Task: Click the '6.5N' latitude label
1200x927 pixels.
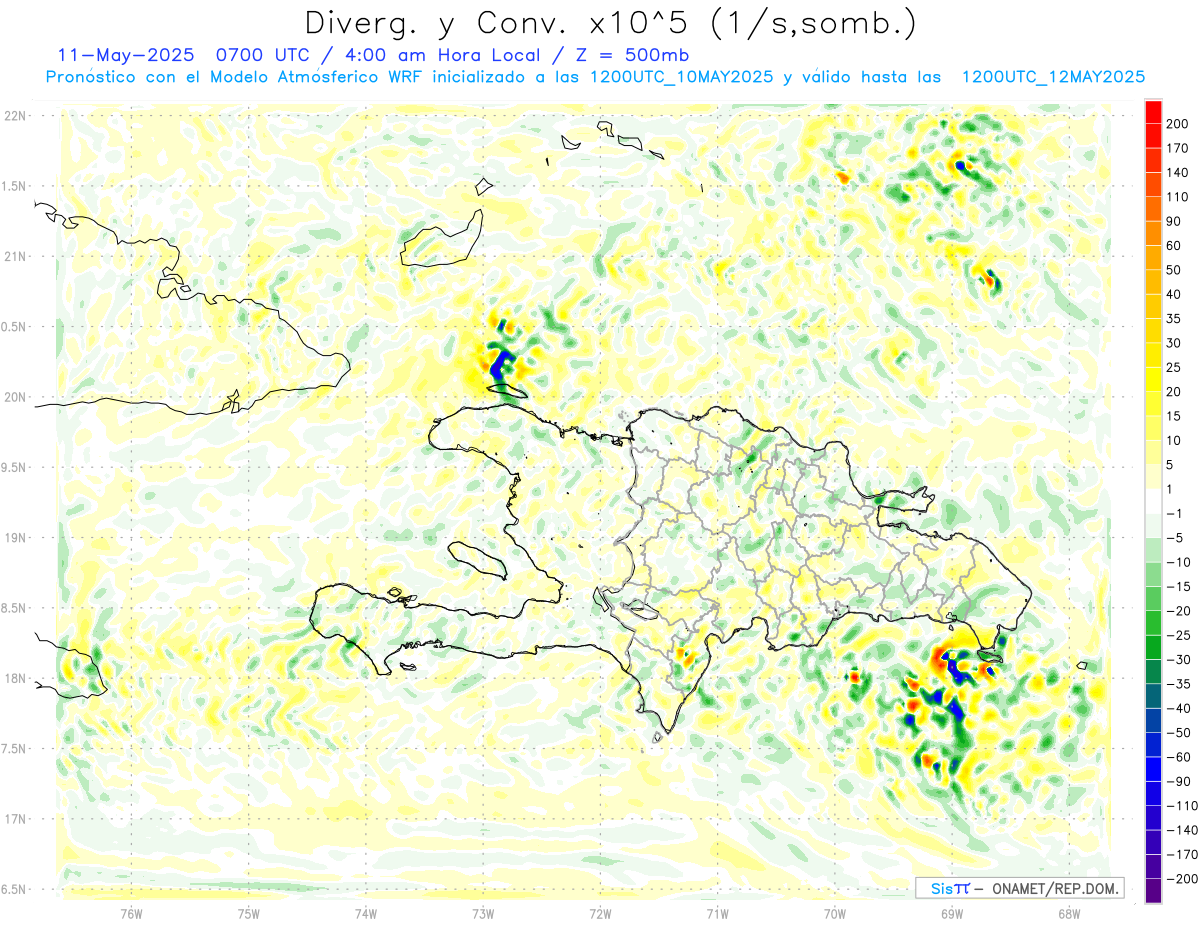Action: (x=15, y=889)
